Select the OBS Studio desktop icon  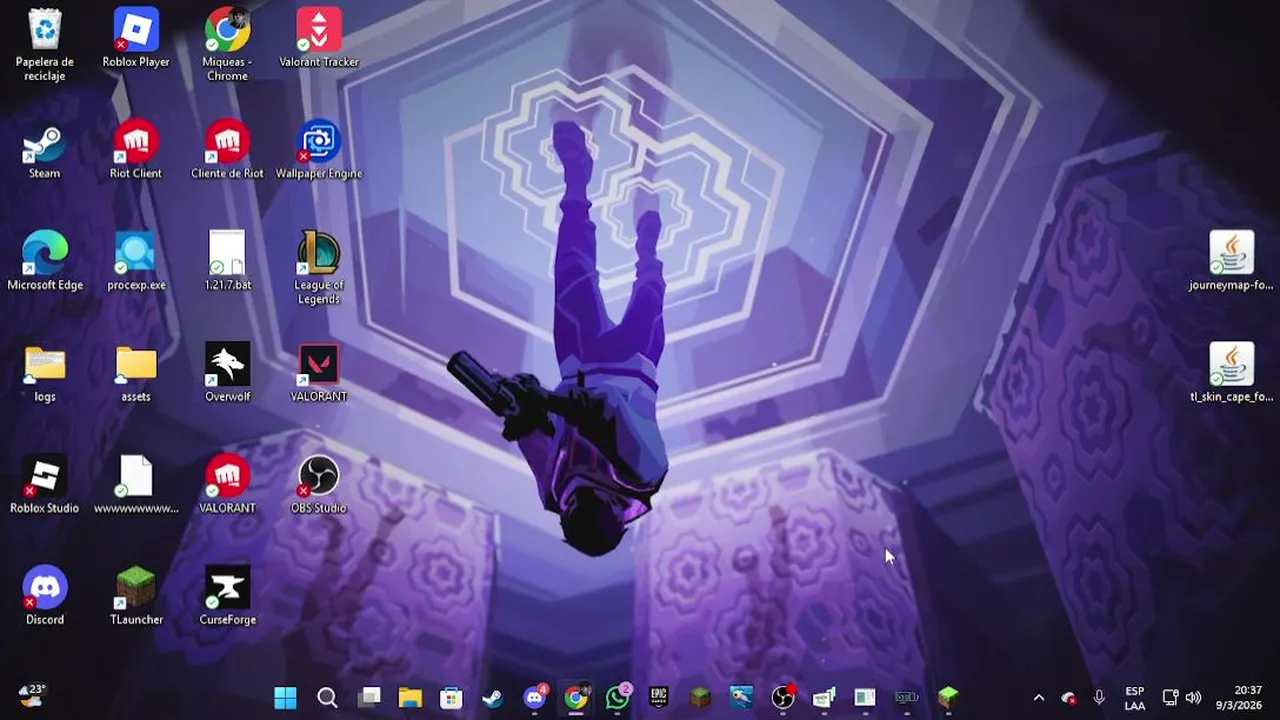click(319, 484)
